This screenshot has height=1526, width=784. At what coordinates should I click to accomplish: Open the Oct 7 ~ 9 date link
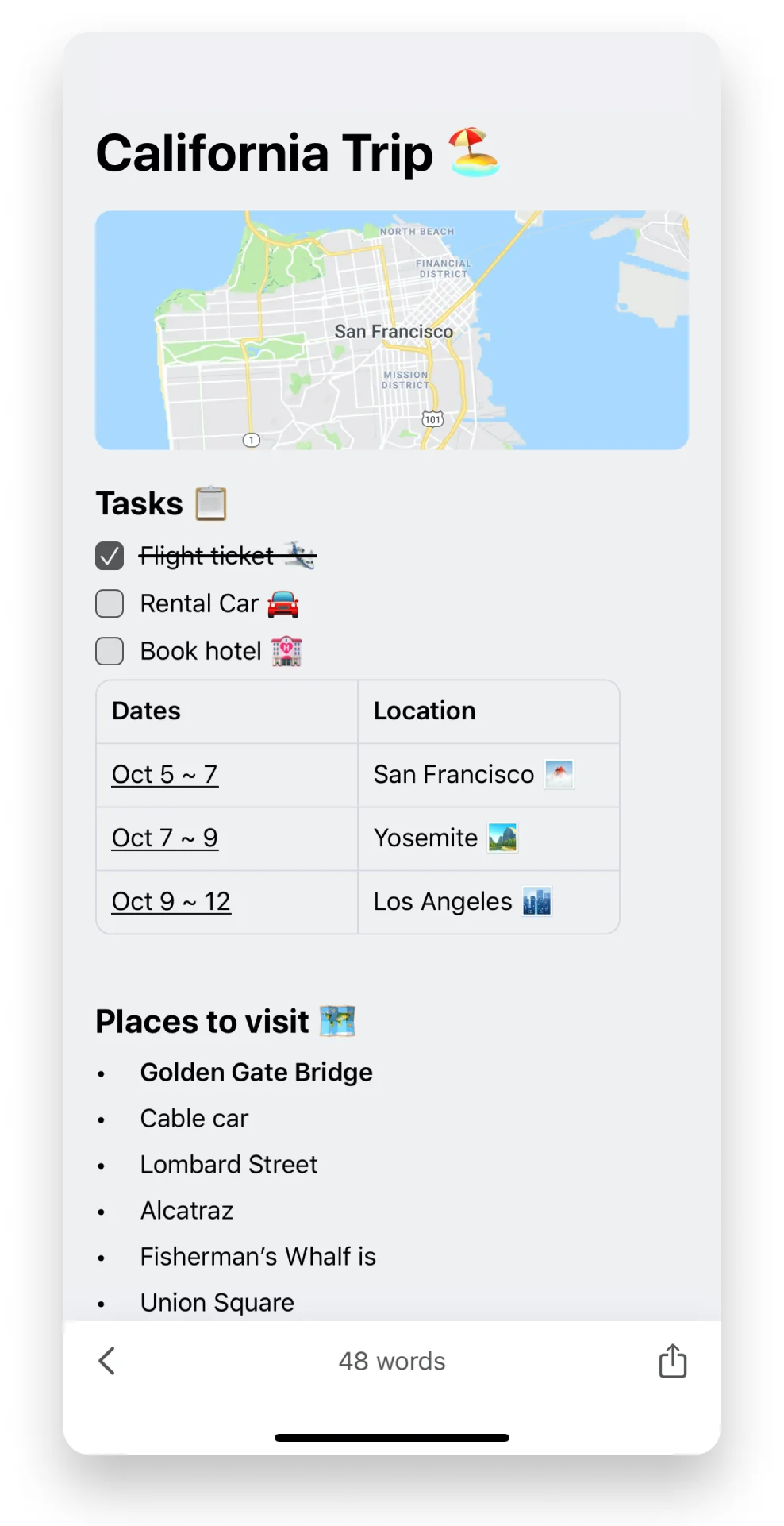tap(165, 838)
